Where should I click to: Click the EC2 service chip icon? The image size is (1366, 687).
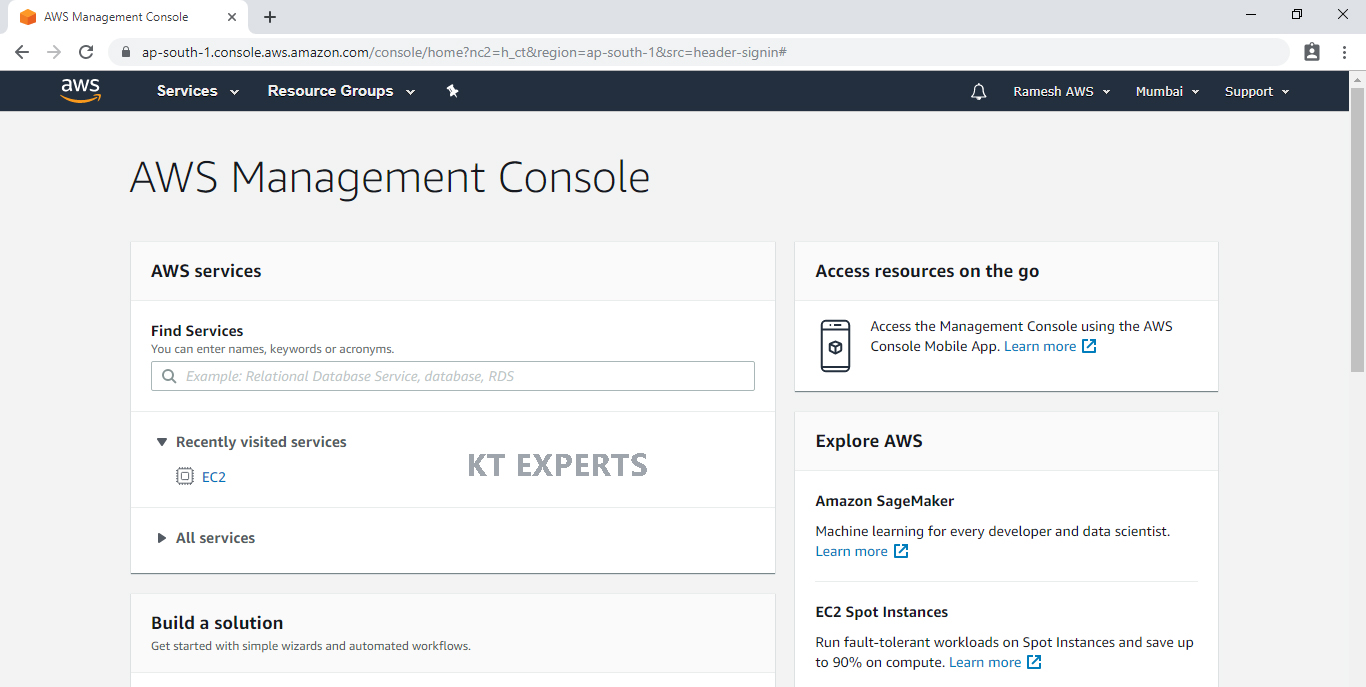[x=185, y=477]
